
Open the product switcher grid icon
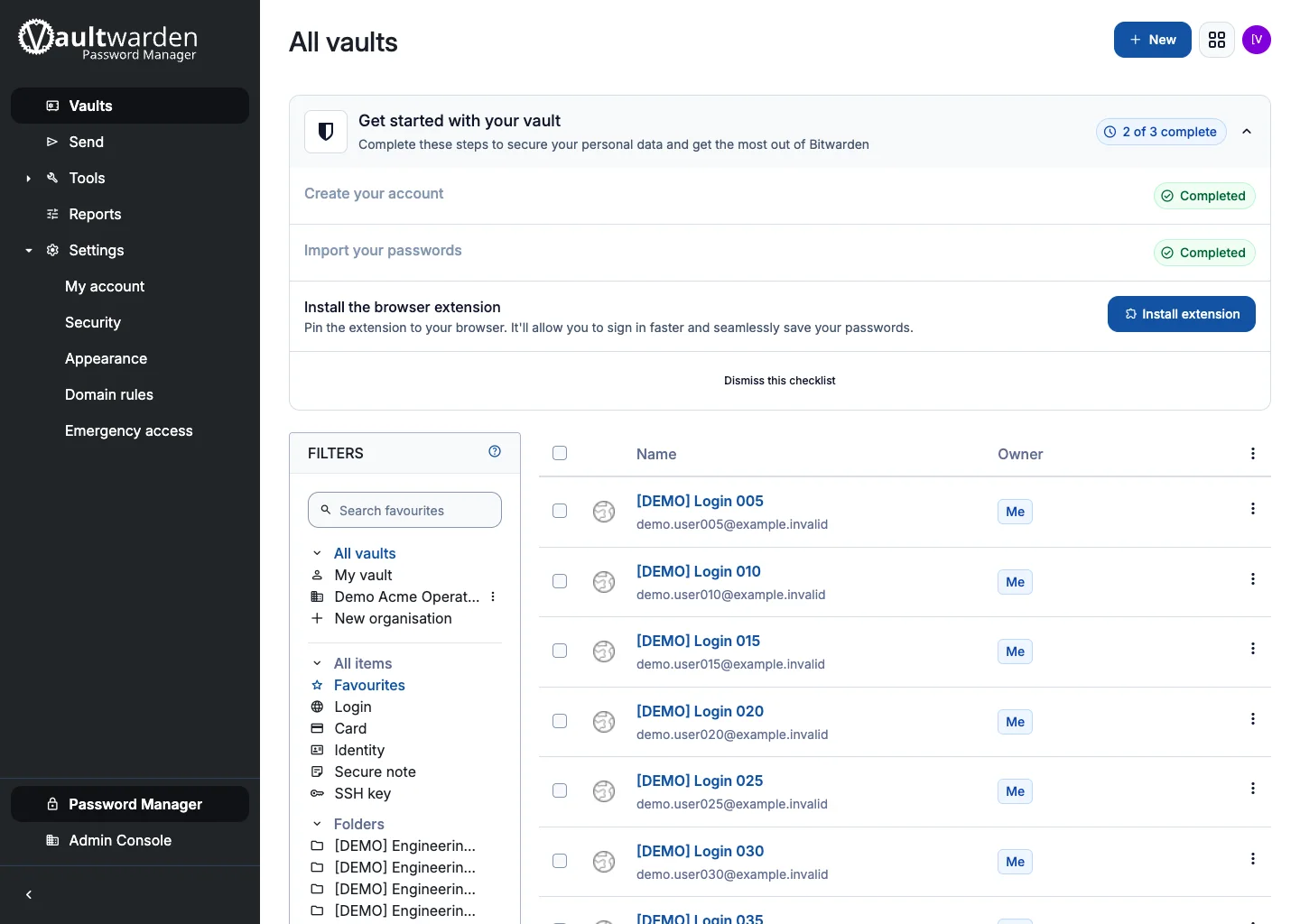pos(1217,40)
